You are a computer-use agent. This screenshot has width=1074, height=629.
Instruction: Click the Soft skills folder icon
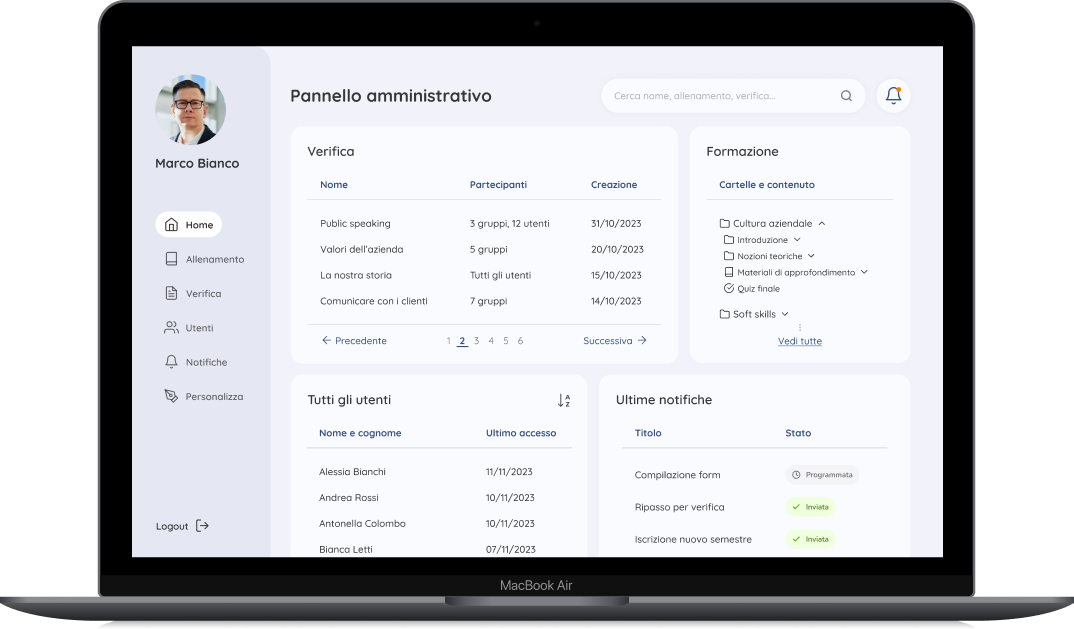point(725,314)
